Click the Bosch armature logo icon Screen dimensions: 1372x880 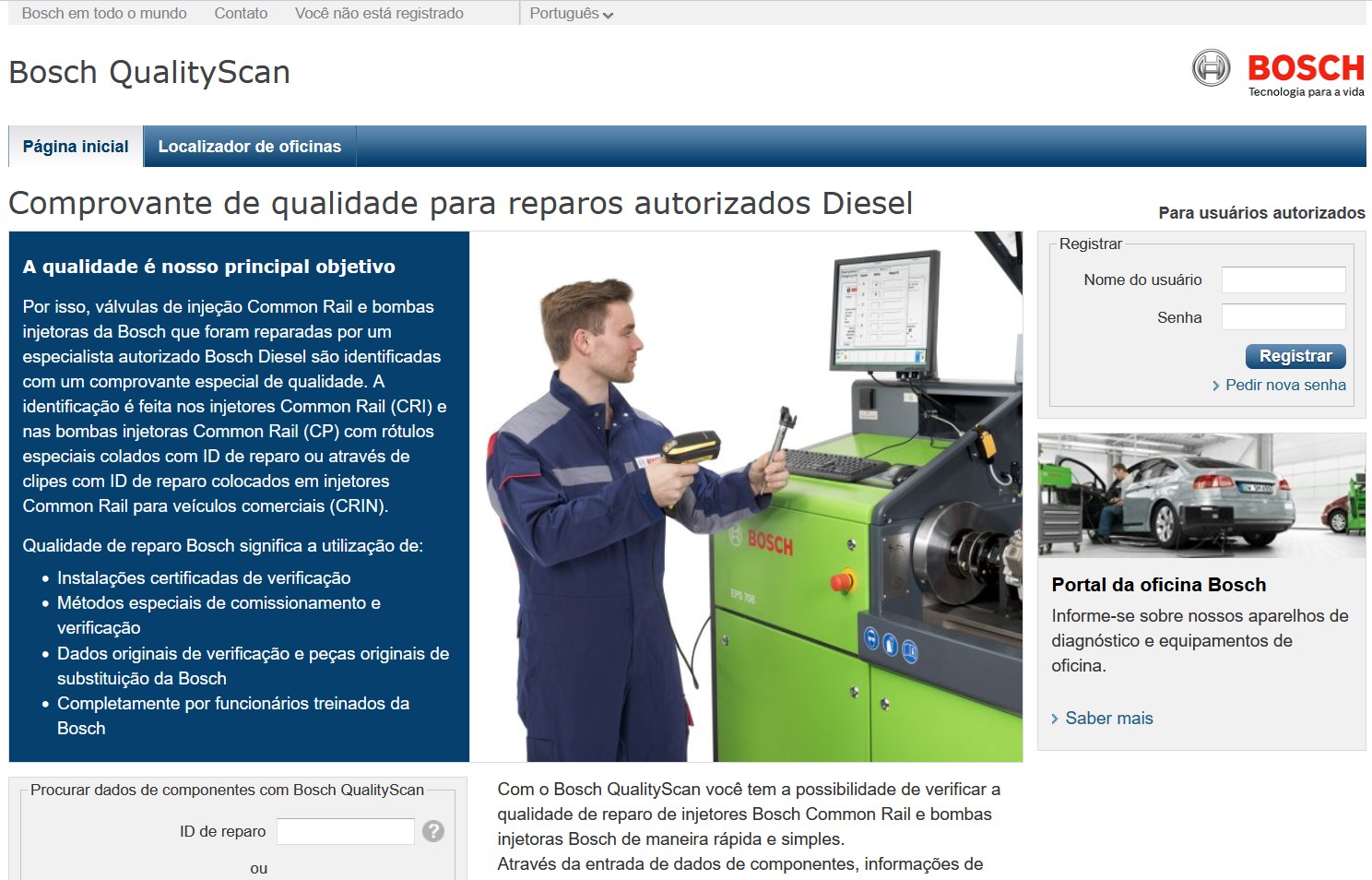click(1211, 68)
